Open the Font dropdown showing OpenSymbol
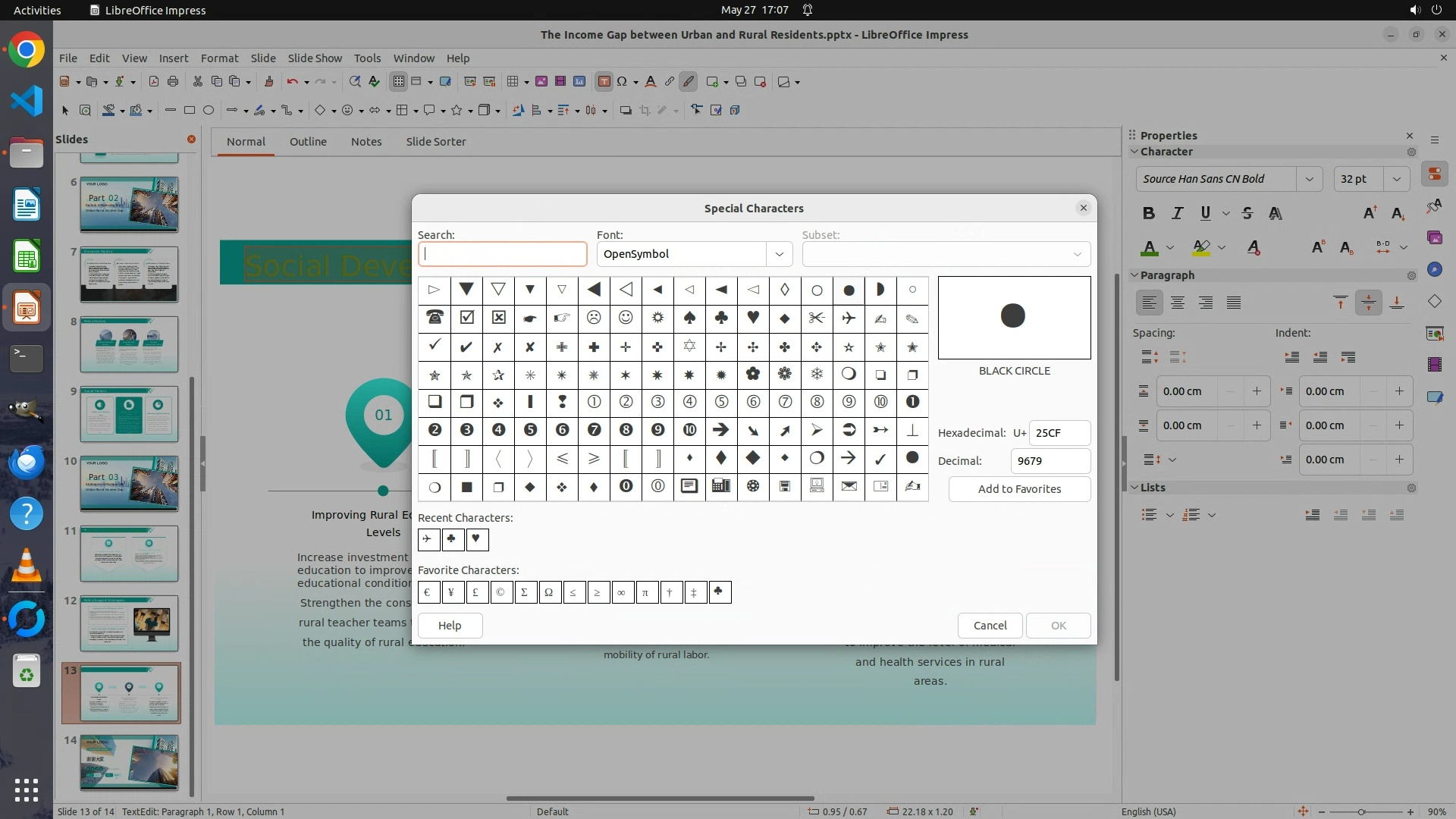 779,254
